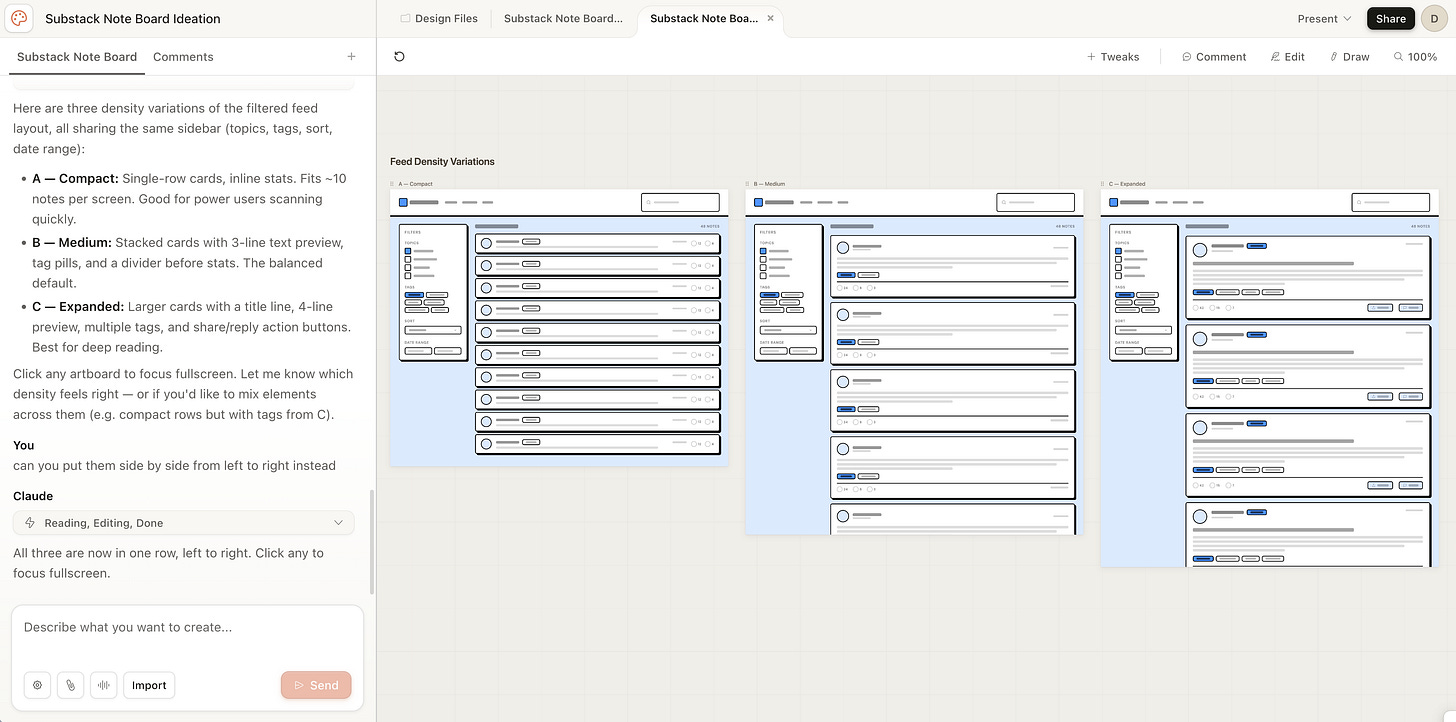Toggle the checked topic checkbox in A — Compact
Image resolution: width=1456 pixels, height=722 pixels.
point(408,251)
